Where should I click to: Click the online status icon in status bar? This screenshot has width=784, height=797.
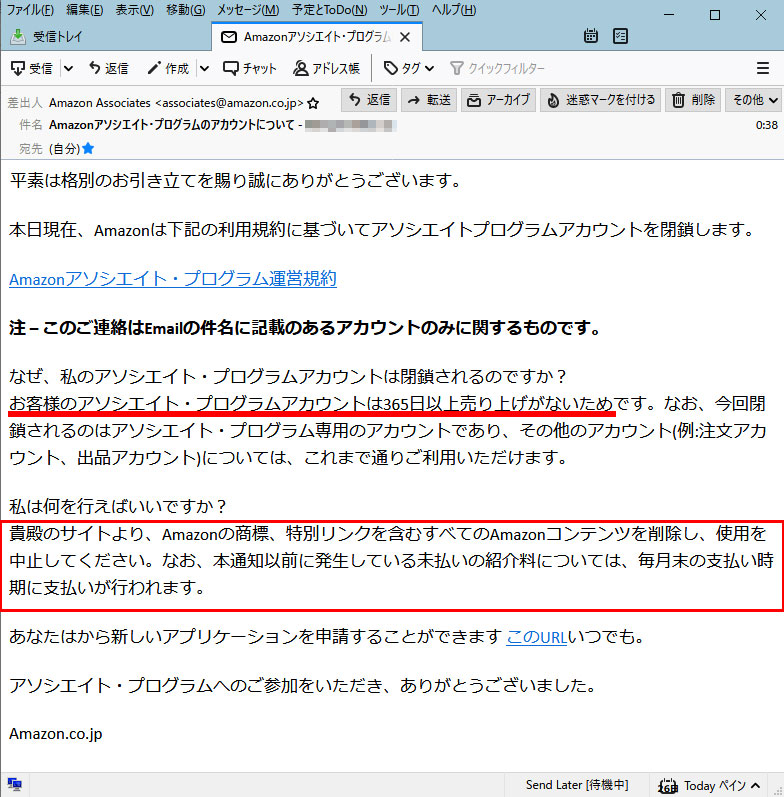[x=15, y=785]
